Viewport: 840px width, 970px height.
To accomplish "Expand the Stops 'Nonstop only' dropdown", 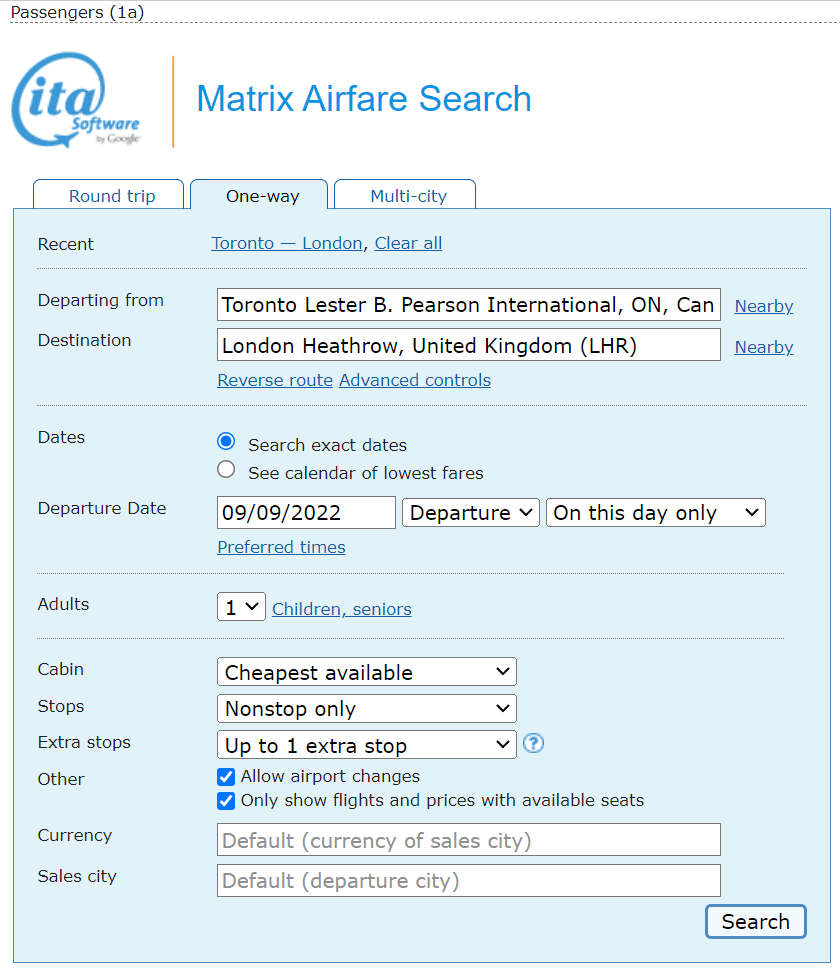I will 366,709.
